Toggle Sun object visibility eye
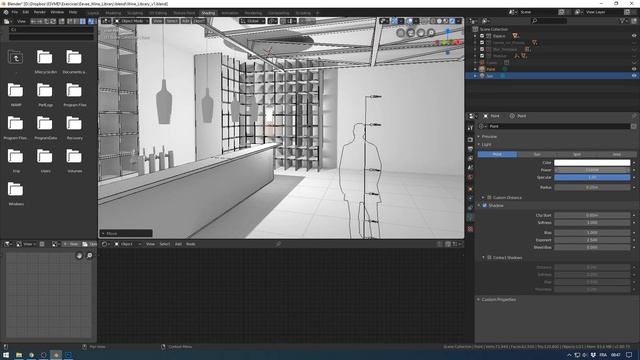 pyautogui.click(x=634, y=76)
